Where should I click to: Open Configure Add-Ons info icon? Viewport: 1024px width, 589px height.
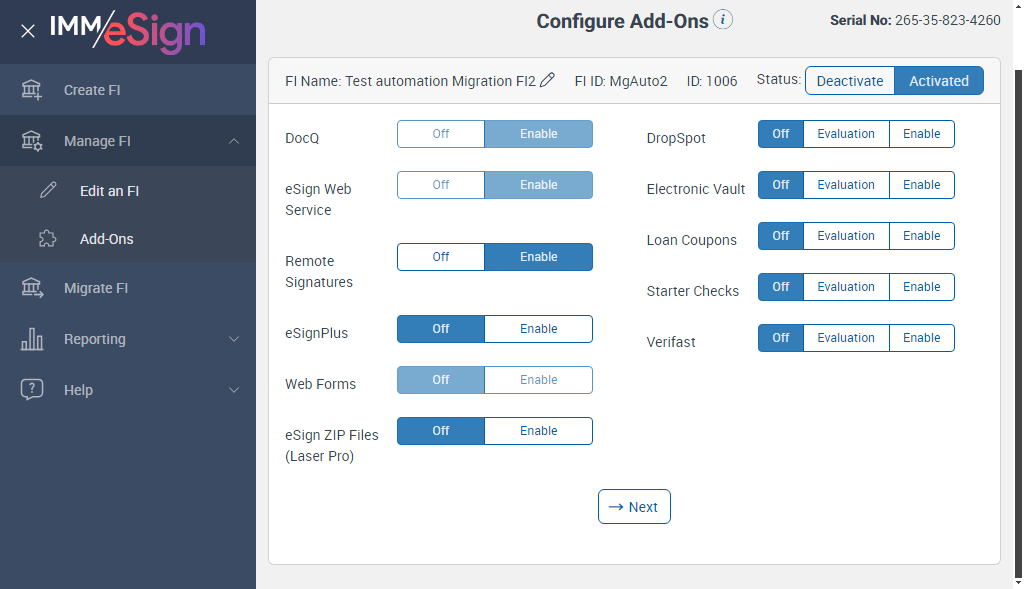(723, 20)
